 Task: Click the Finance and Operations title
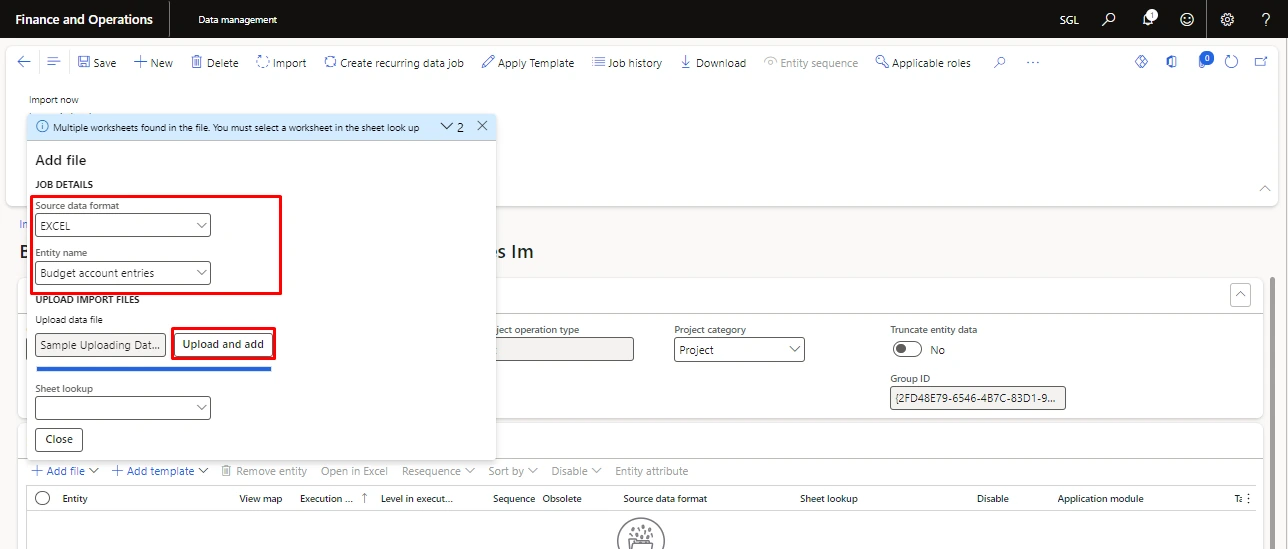pos(84,19)
